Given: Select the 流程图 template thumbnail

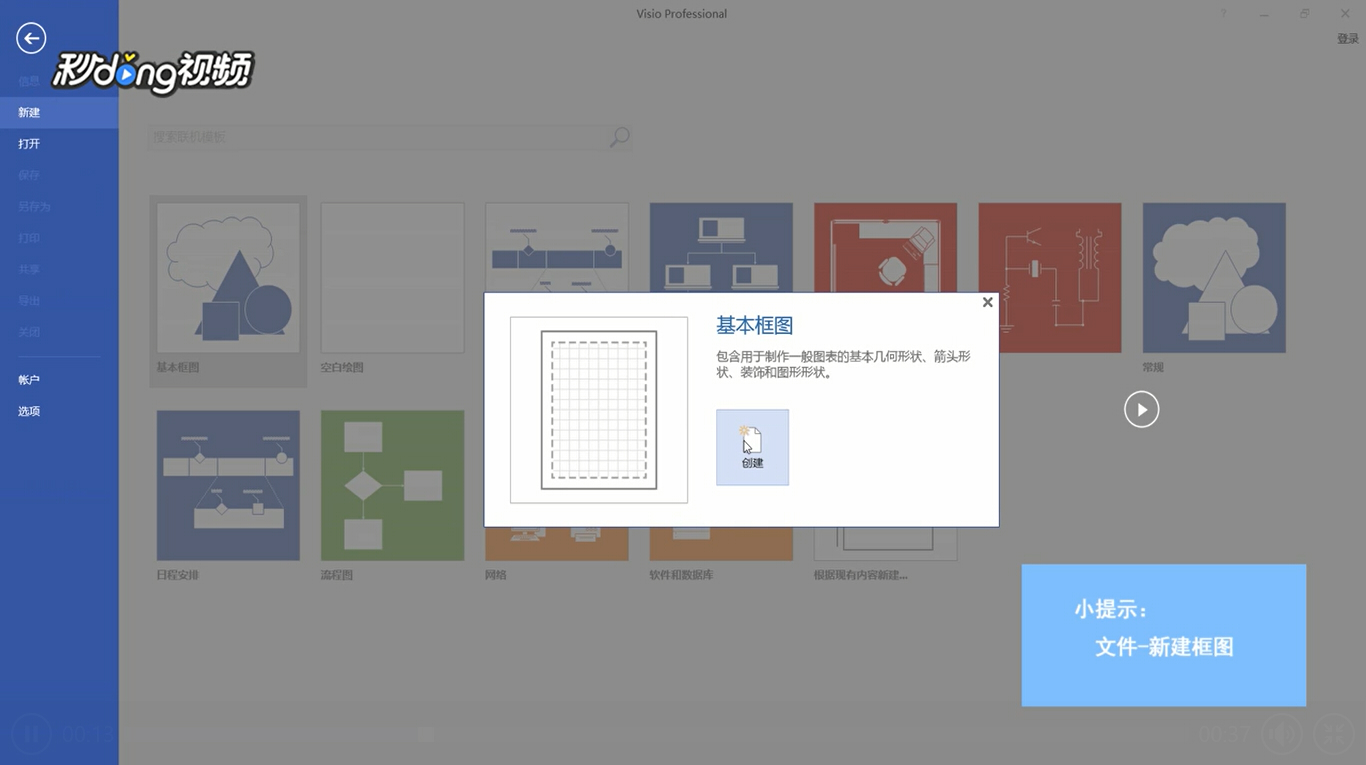Looking at the screenshot, I should (x=392, y=485).
